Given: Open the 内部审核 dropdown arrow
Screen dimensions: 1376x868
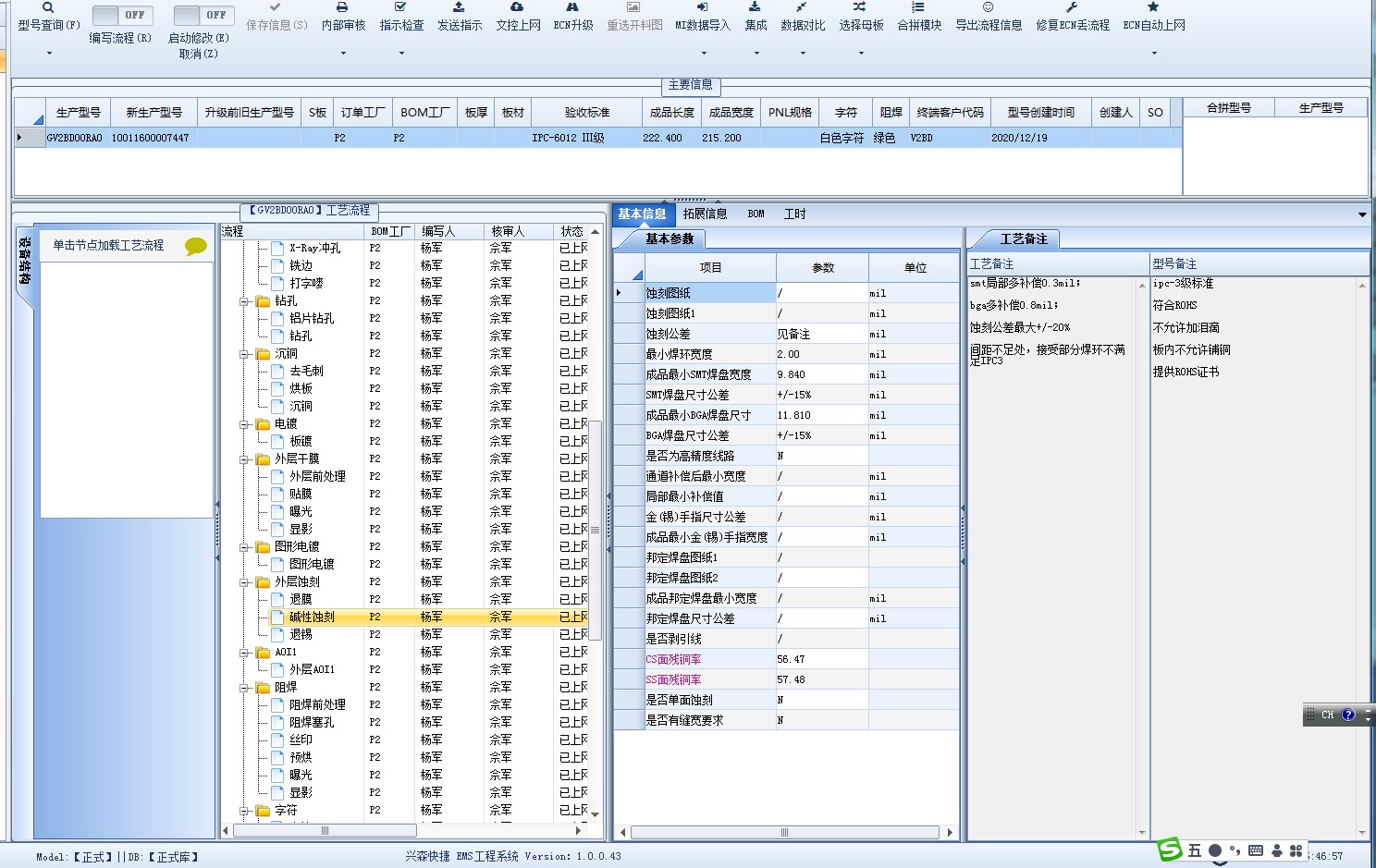Looking at the screenshot, I should click(343, 53).
